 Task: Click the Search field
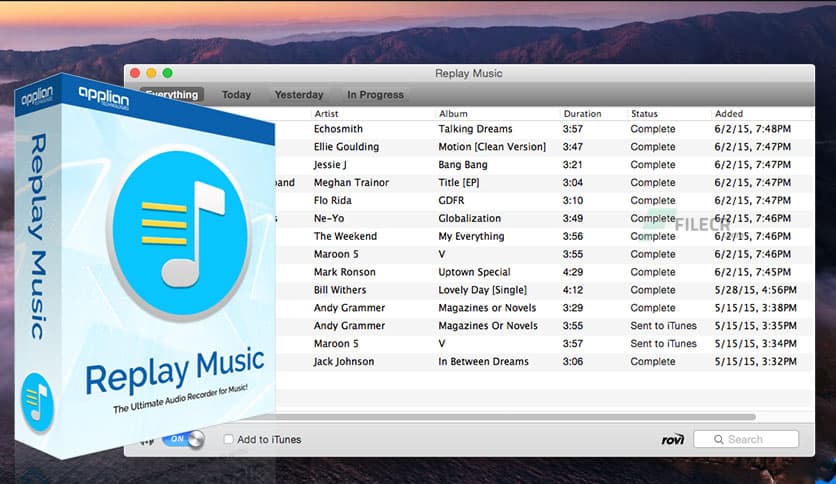coord(746,439)
